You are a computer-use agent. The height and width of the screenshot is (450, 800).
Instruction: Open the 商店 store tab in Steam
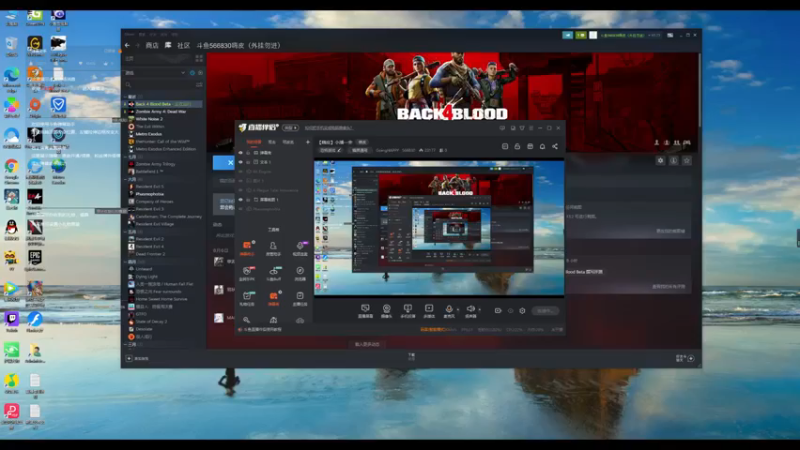(x=152, y=45)
